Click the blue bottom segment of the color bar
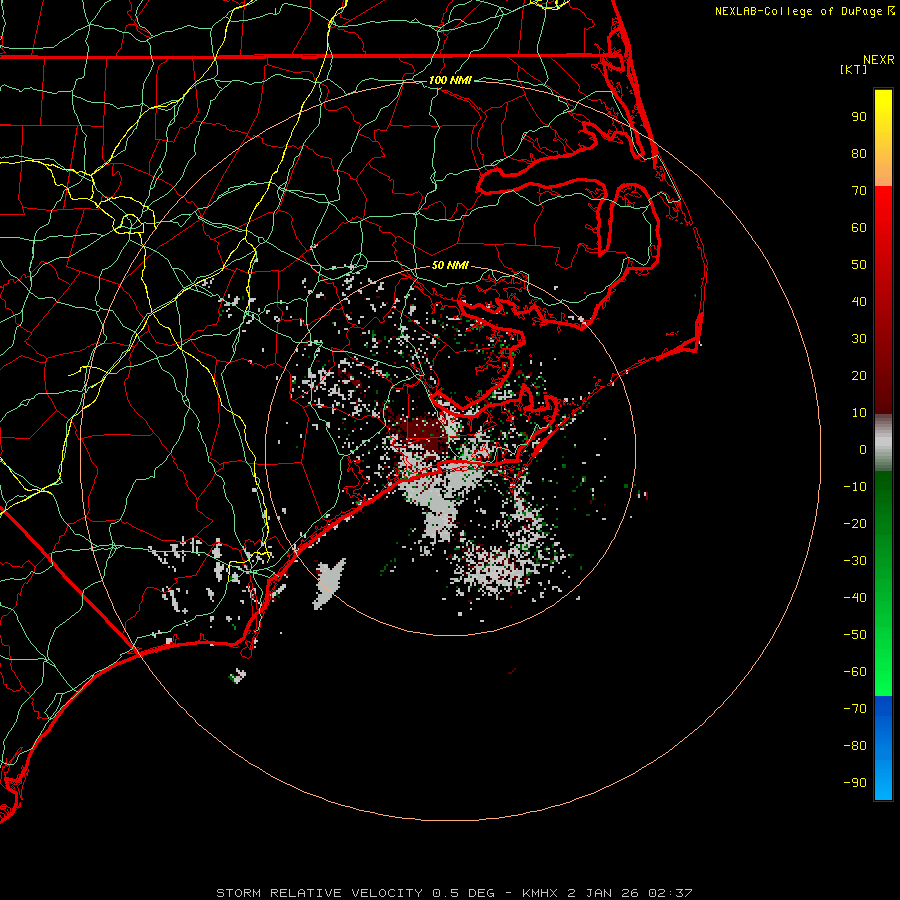Viewport: 900px width, 900px height. (x=883, y=748)
